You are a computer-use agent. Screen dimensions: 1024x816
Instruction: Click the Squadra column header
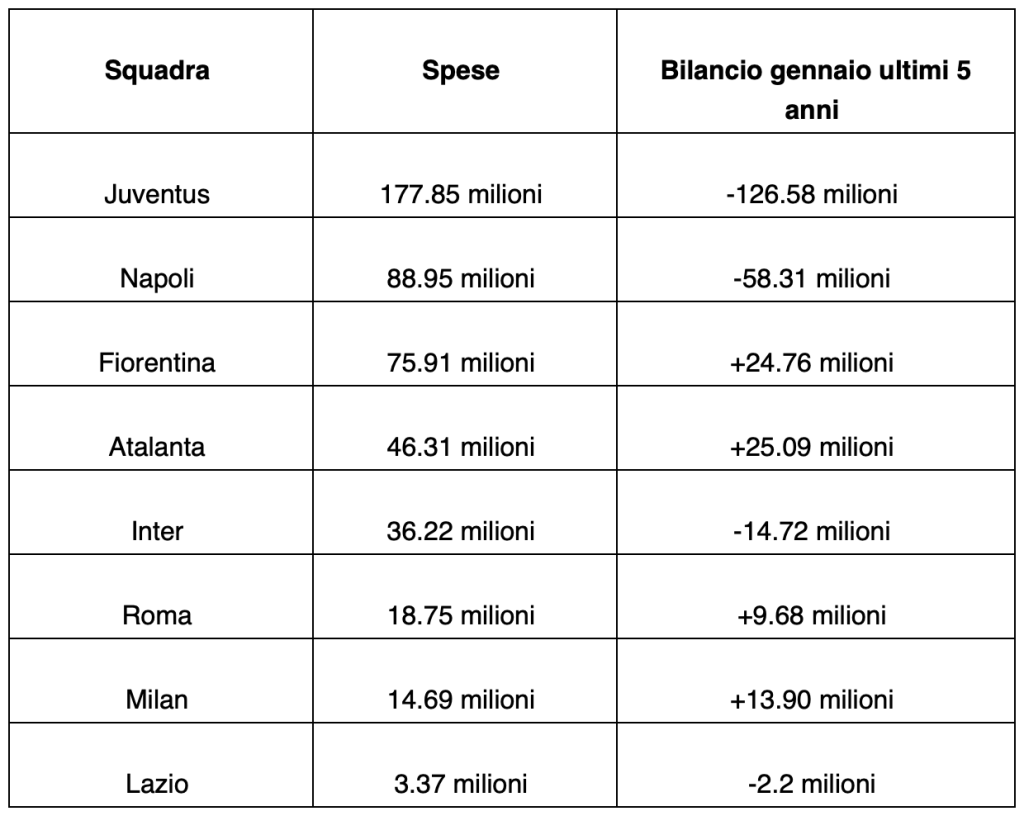click(157, 72)
